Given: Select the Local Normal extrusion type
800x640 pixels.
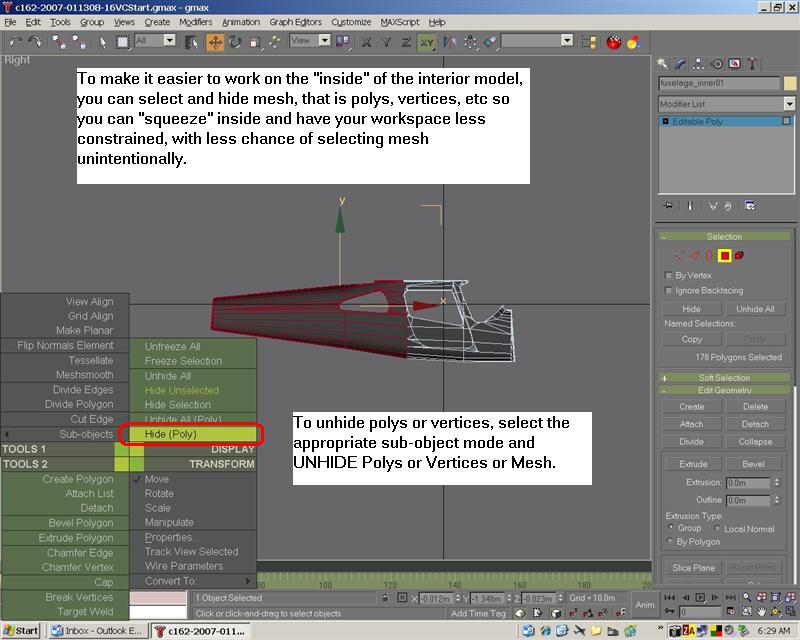Looking at the screenshot, I should pyautogui.click(x=717, y=528).
